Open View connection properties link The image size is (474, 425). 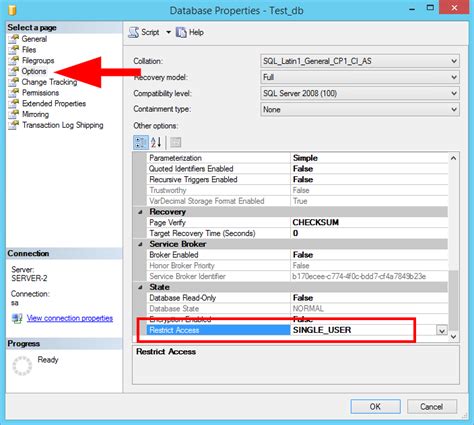(x=70, y=318)
